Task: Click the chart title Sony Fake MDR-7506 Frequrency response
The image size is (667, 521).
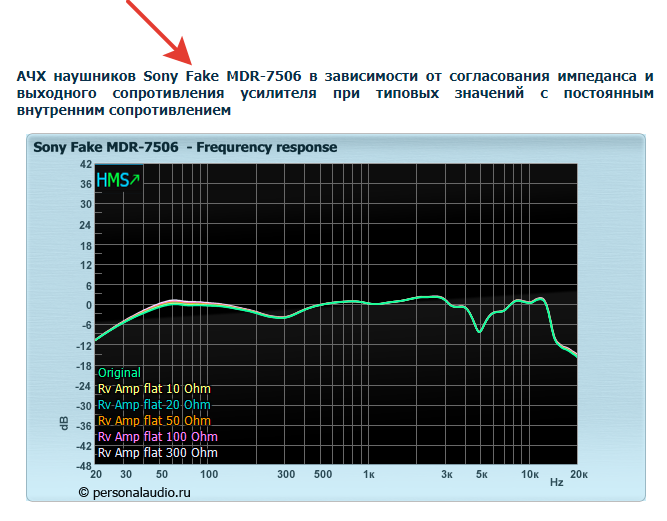Action: (x=185, y=147)
